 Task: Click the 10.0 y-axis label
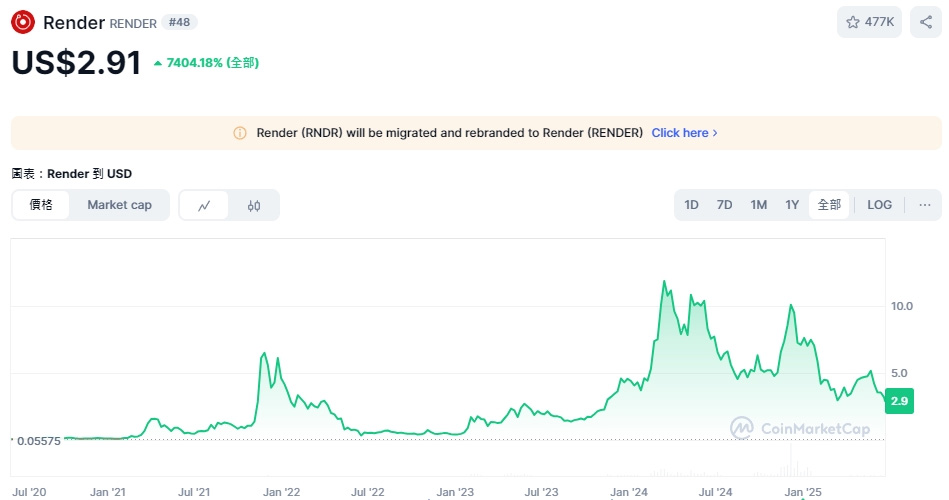[x=902, y=306]
